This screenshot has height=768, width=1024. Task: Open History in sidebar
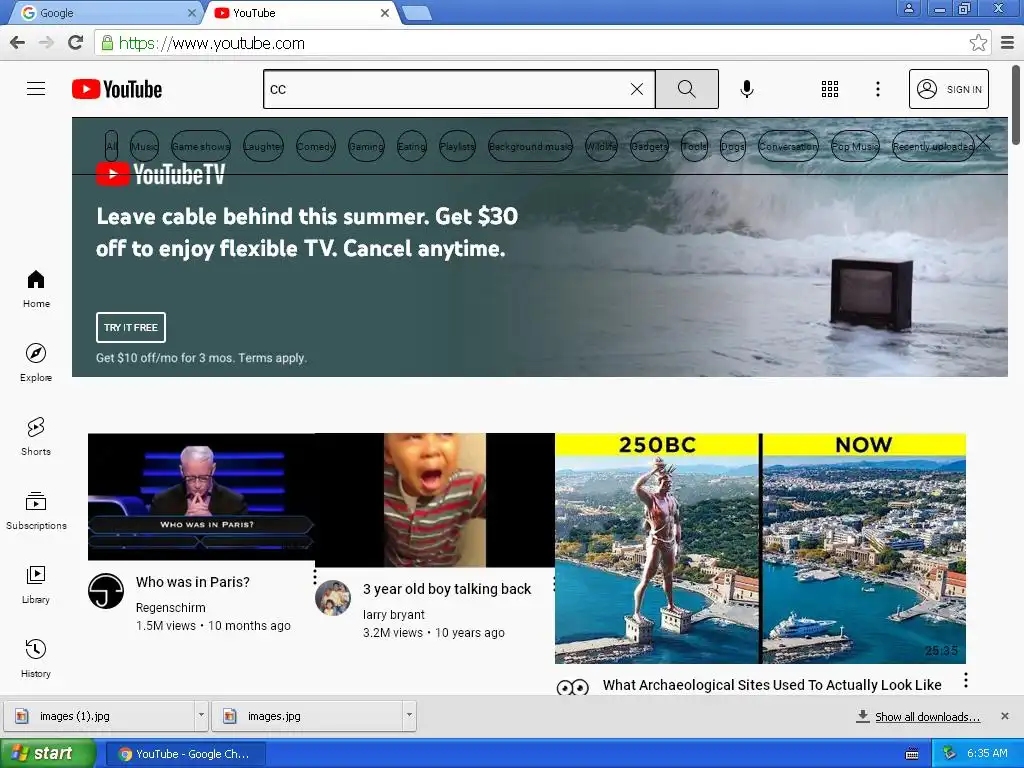pyautogui.click(x=36, y=659)
